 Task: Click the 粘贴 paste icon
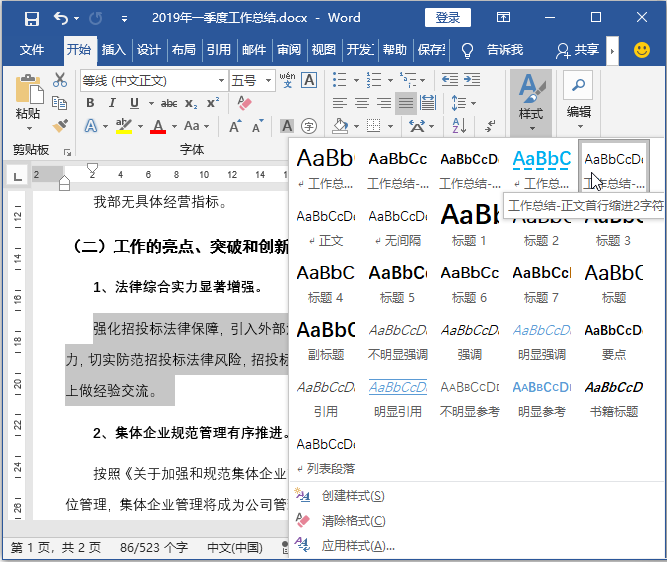[x=29, y=90]
